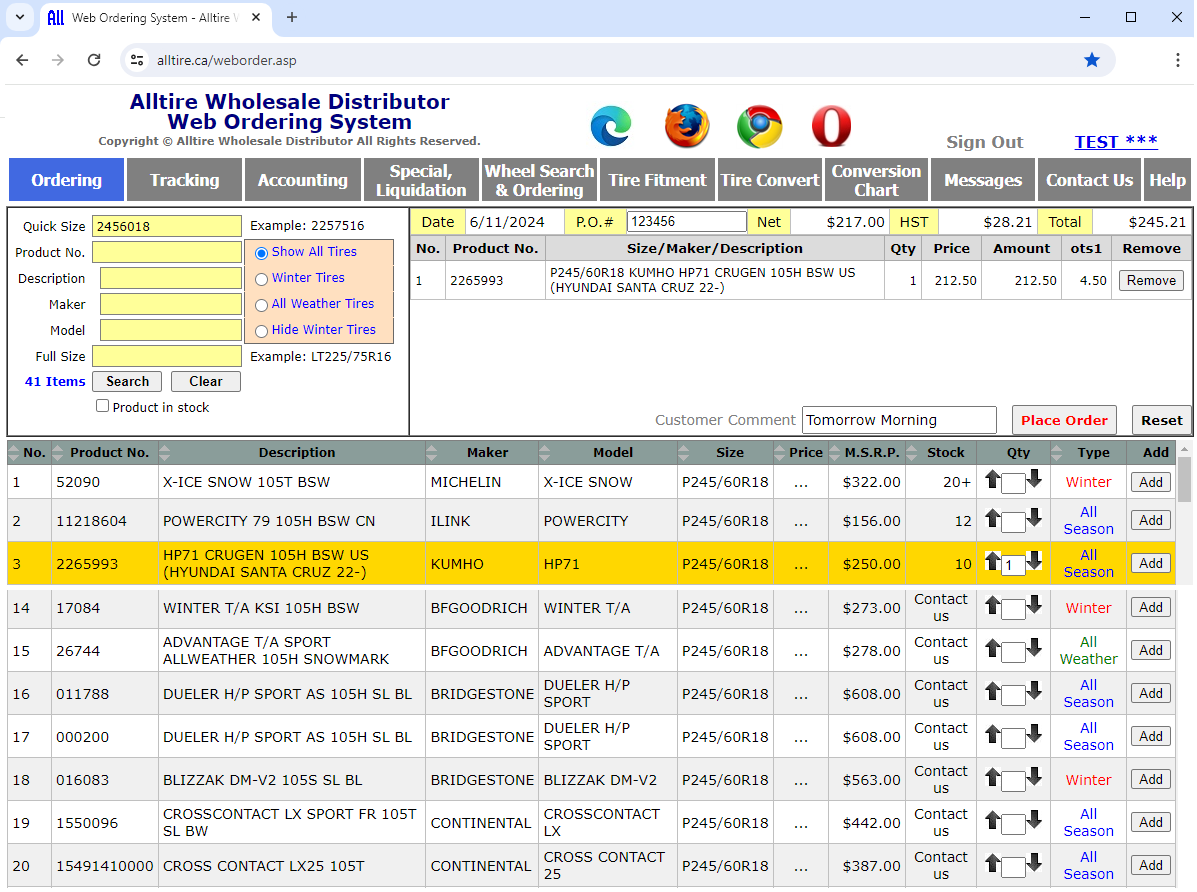The image size is (1197, 892).
Task: Open the Help tab
Action: [x=1167, y=180]
